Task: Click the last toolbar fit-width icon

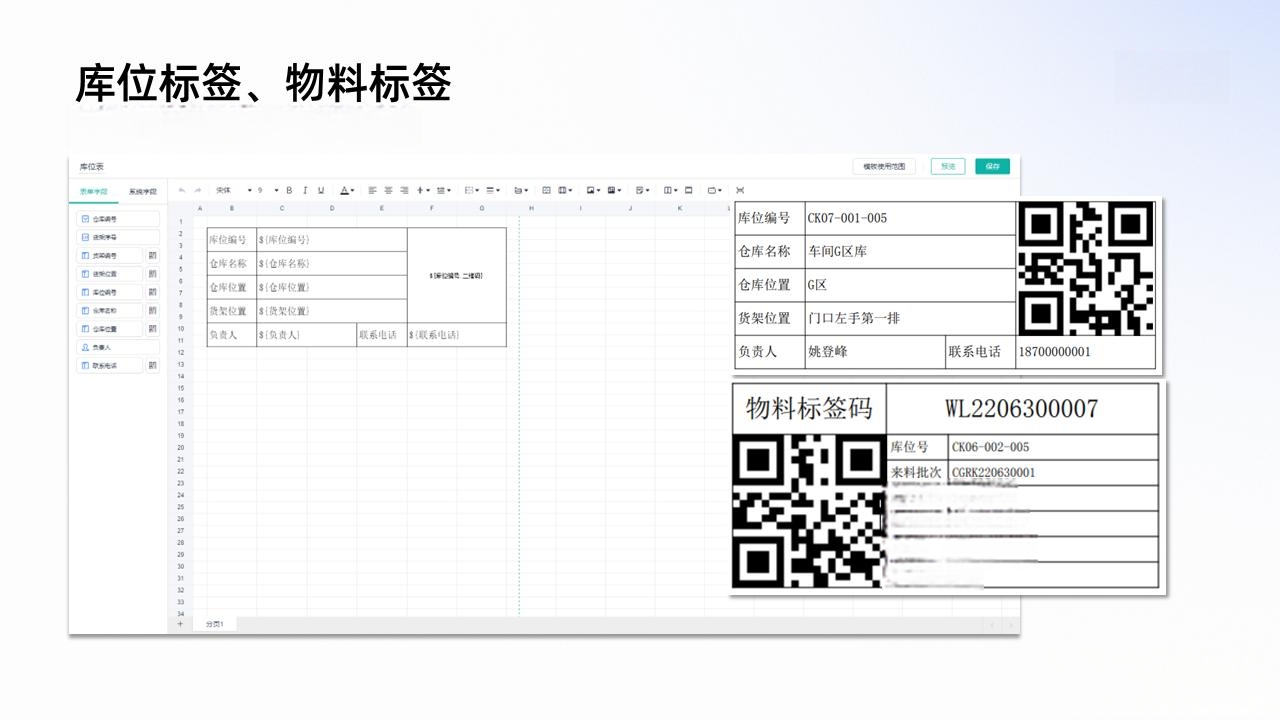Action: (x=740, y=190)
